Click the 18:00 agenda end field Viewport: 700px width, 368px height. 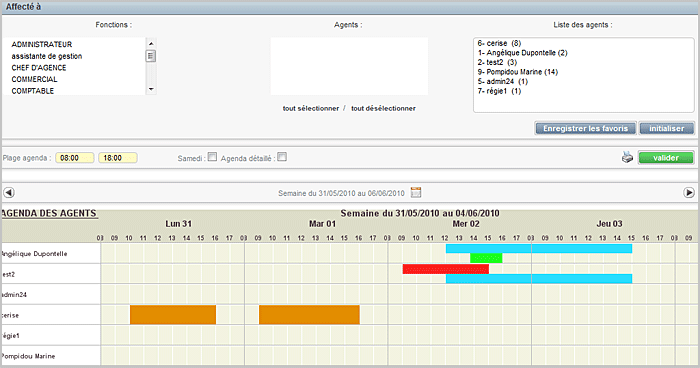[x=118, y=158]
